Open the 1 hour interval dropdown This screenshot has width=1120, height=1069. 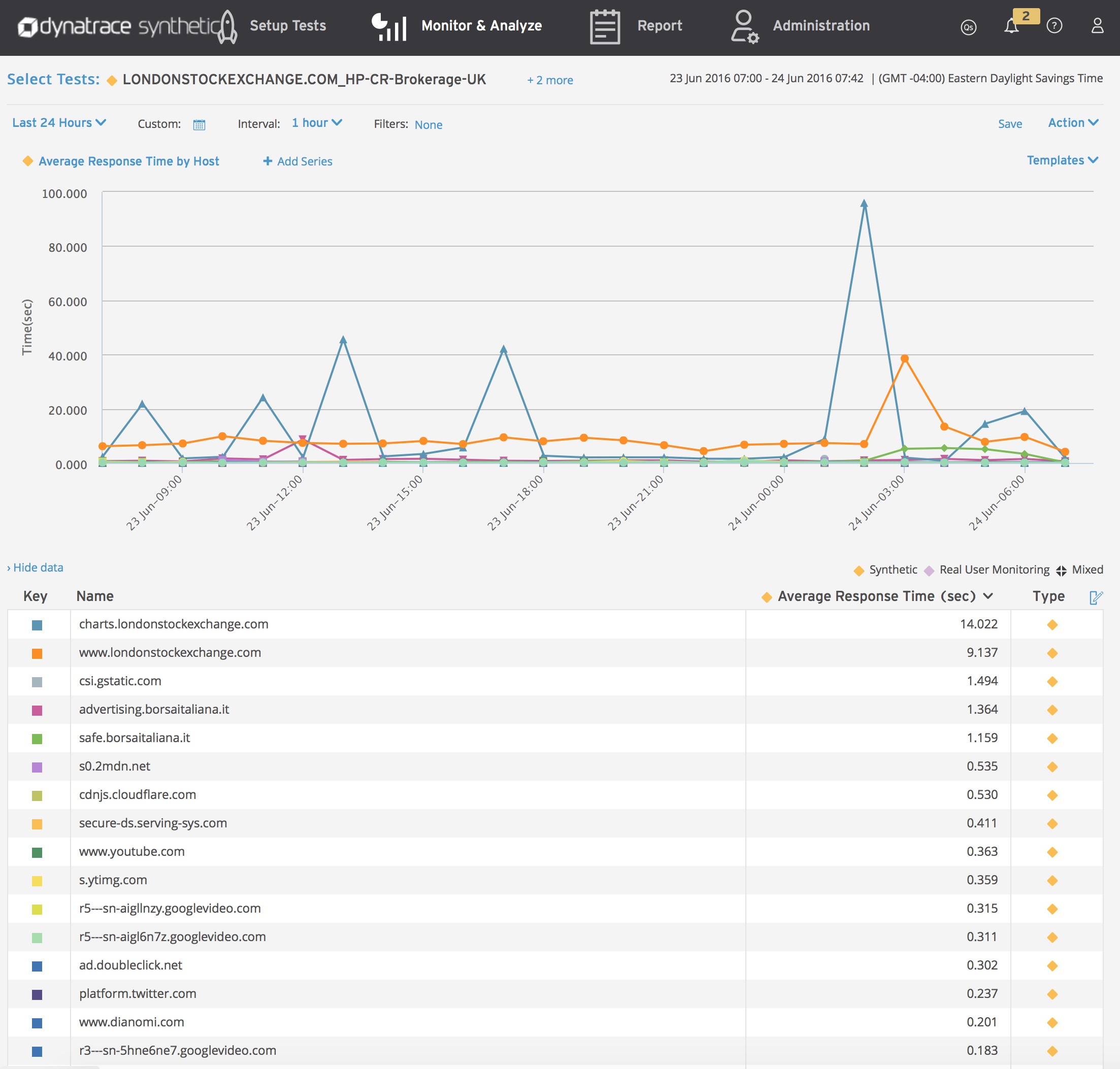[317, 122]
